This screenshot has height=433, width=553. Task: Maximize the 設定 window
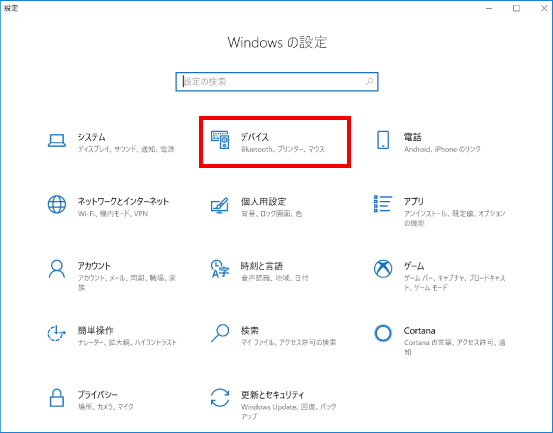(x=516, y=8)
